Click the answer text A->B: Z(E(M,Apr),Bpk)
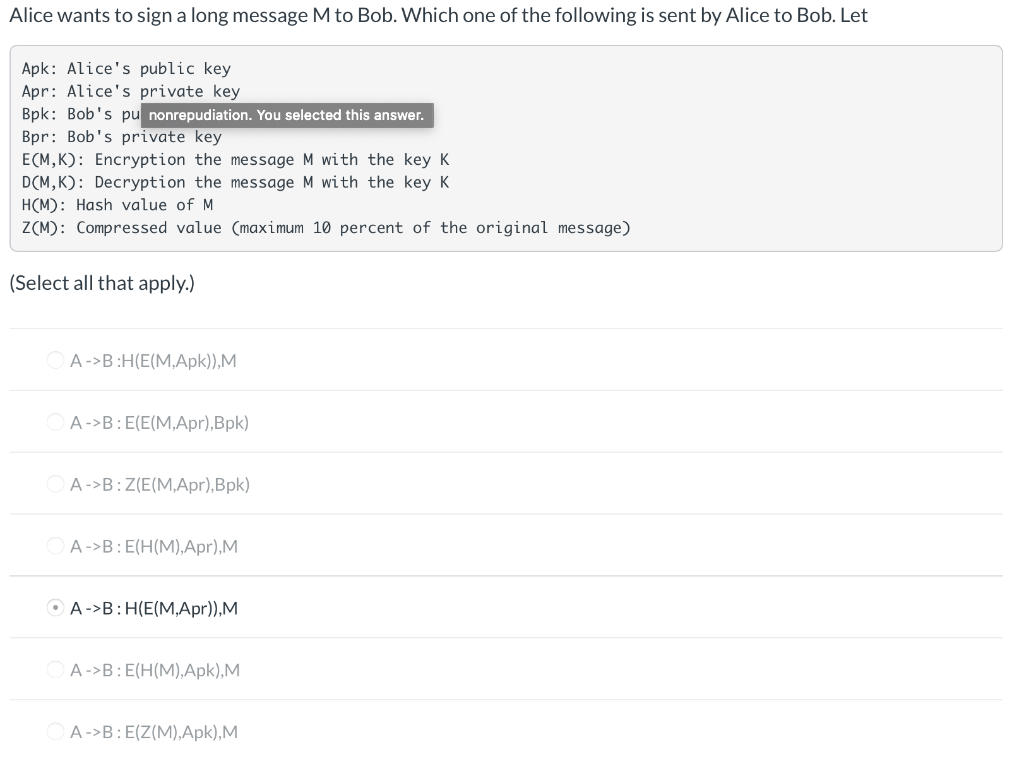1024x778 pixels. point(159,484)
